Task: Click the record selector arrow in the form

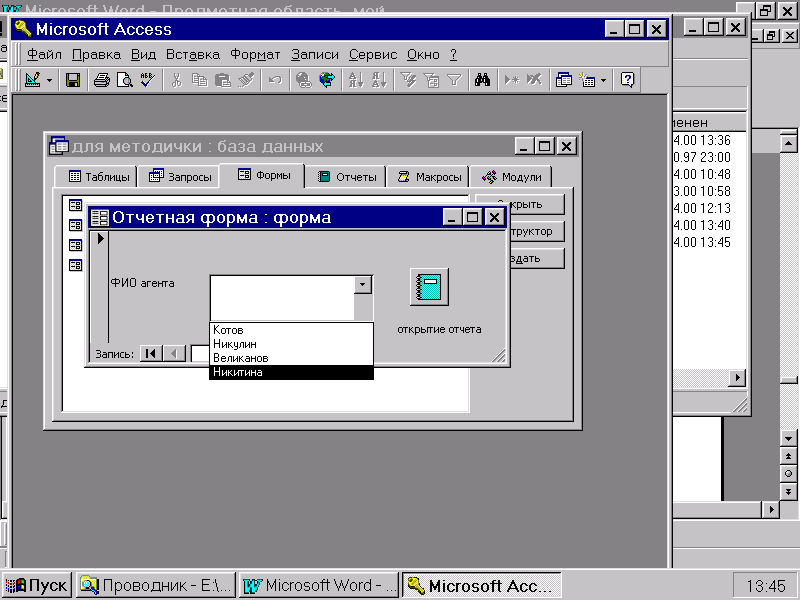Action: pyautogui.click(x=101, y=238)
